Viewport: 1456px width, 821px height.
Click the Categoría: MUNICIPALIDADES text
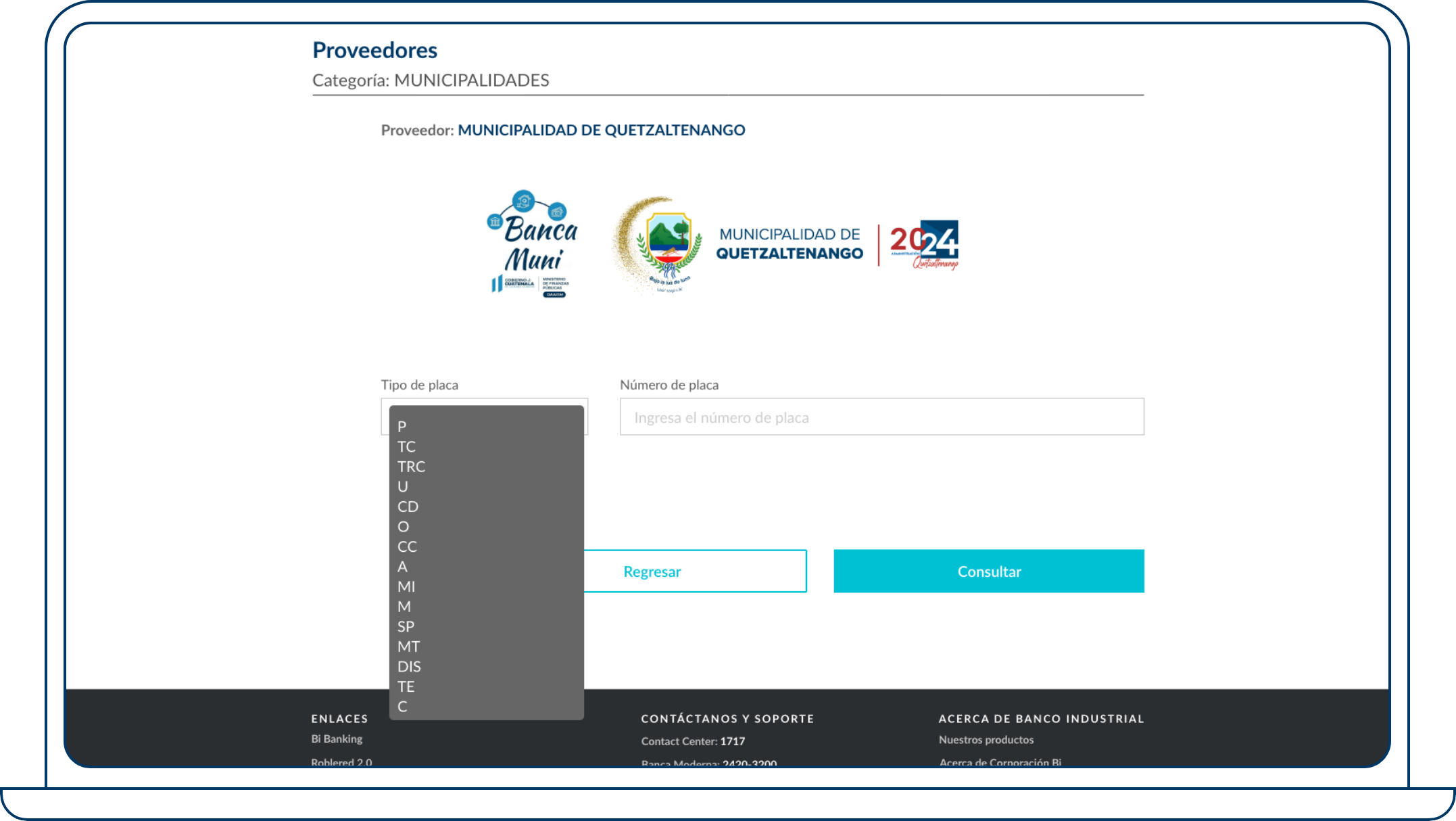pos(431,80)
